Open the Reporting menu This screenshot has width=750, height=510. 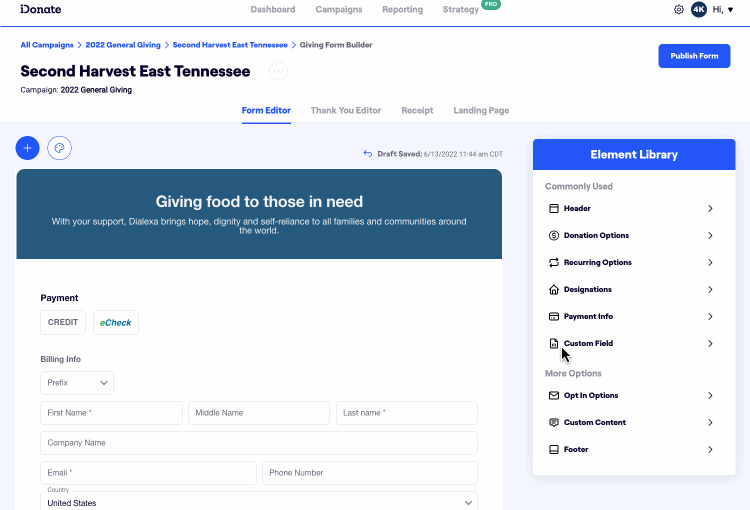pyautogui.click(x=402, y=10)
